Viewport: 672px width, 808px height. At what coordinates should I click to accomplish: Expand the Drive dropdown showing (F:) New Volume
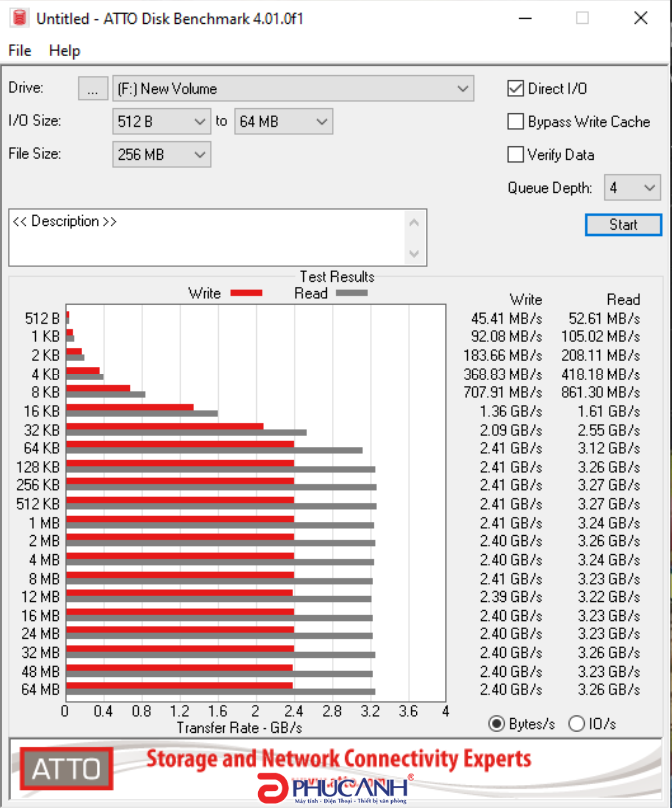pyautogui.click(x=293, y=89)
